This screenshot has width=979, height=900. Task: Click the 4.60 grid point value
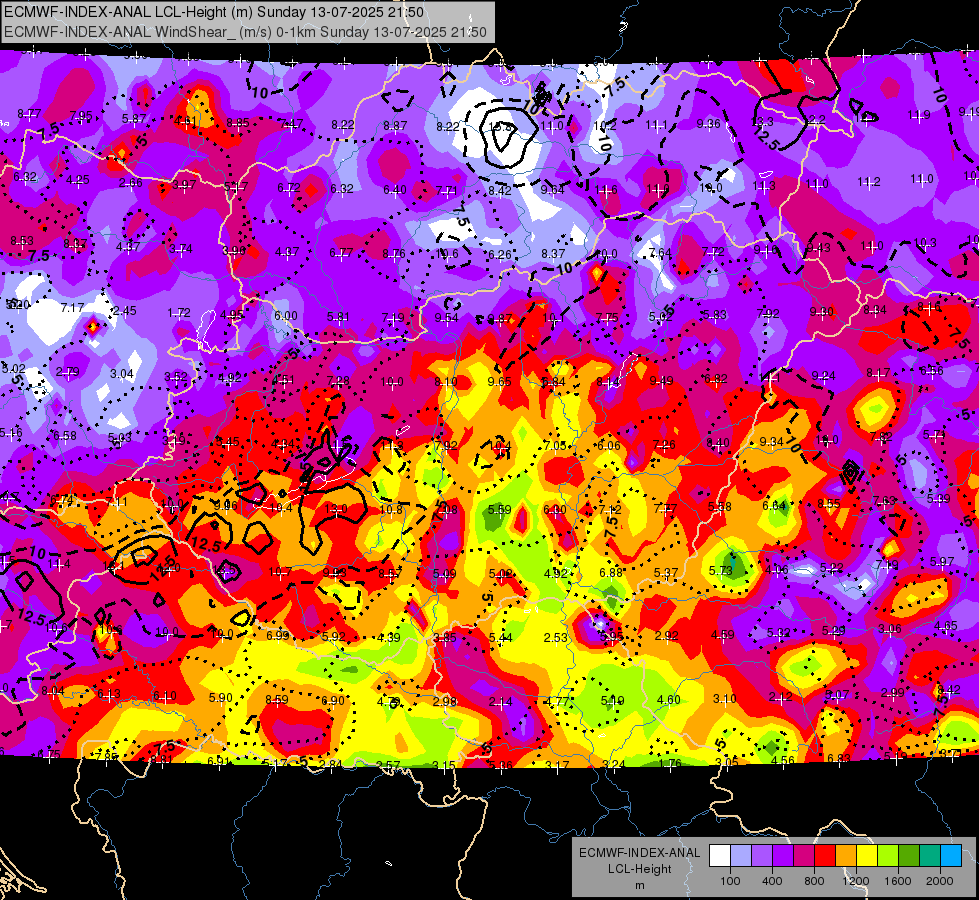pos(668,700)
